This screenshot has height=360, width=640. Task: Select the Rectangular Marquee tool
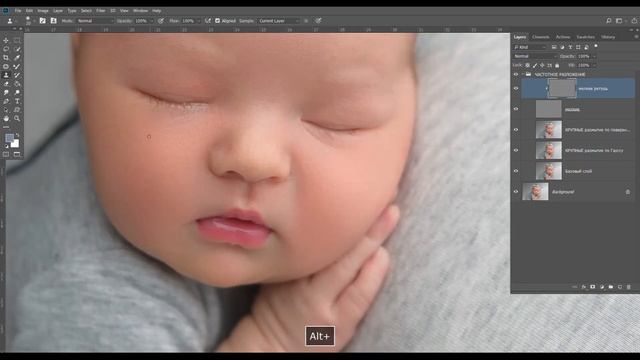point(17,40)
